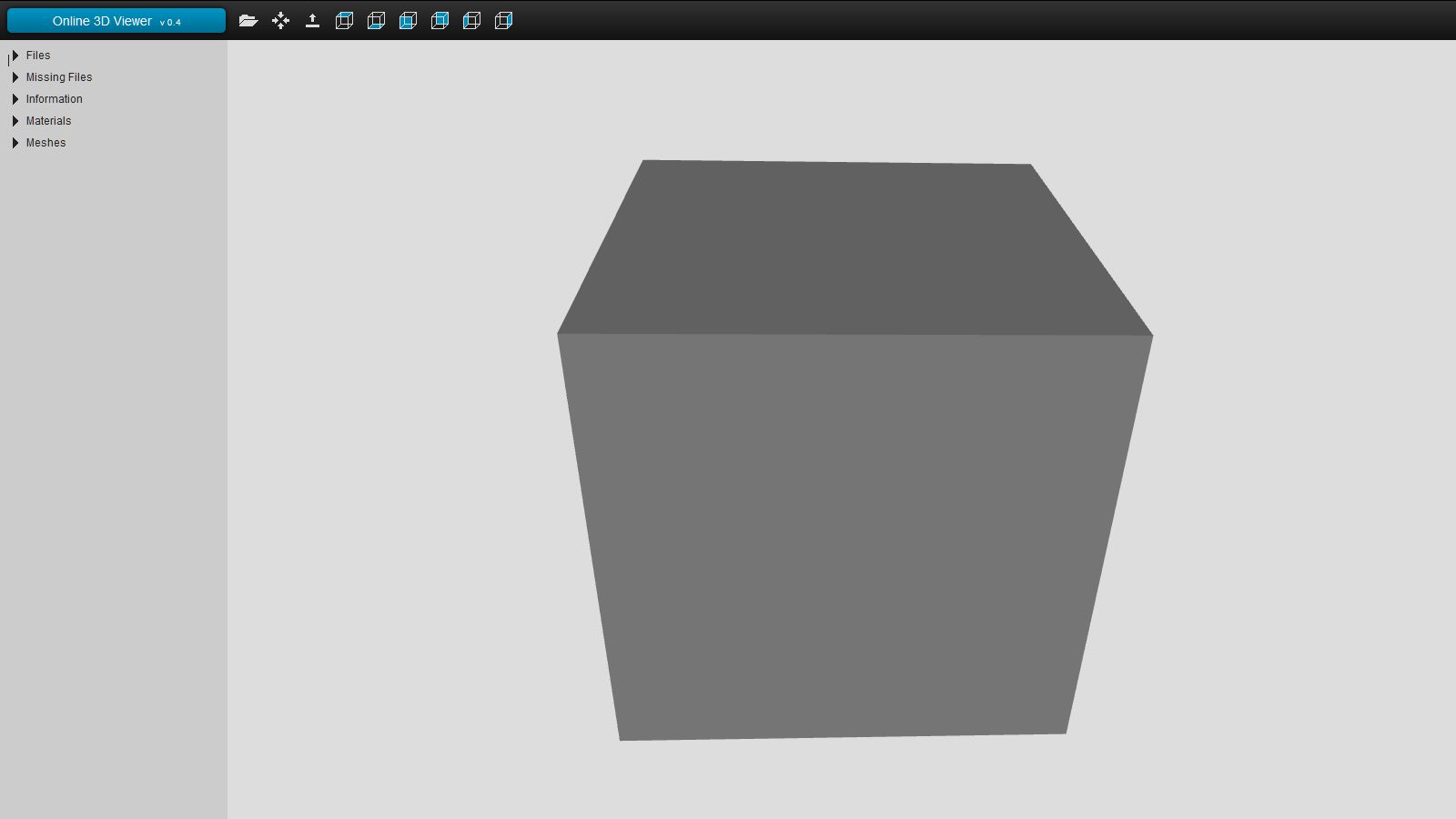Click the open file folder icon
Image resolution: width=1456 pixels, height=819 pixels.
tap(248, 21)
